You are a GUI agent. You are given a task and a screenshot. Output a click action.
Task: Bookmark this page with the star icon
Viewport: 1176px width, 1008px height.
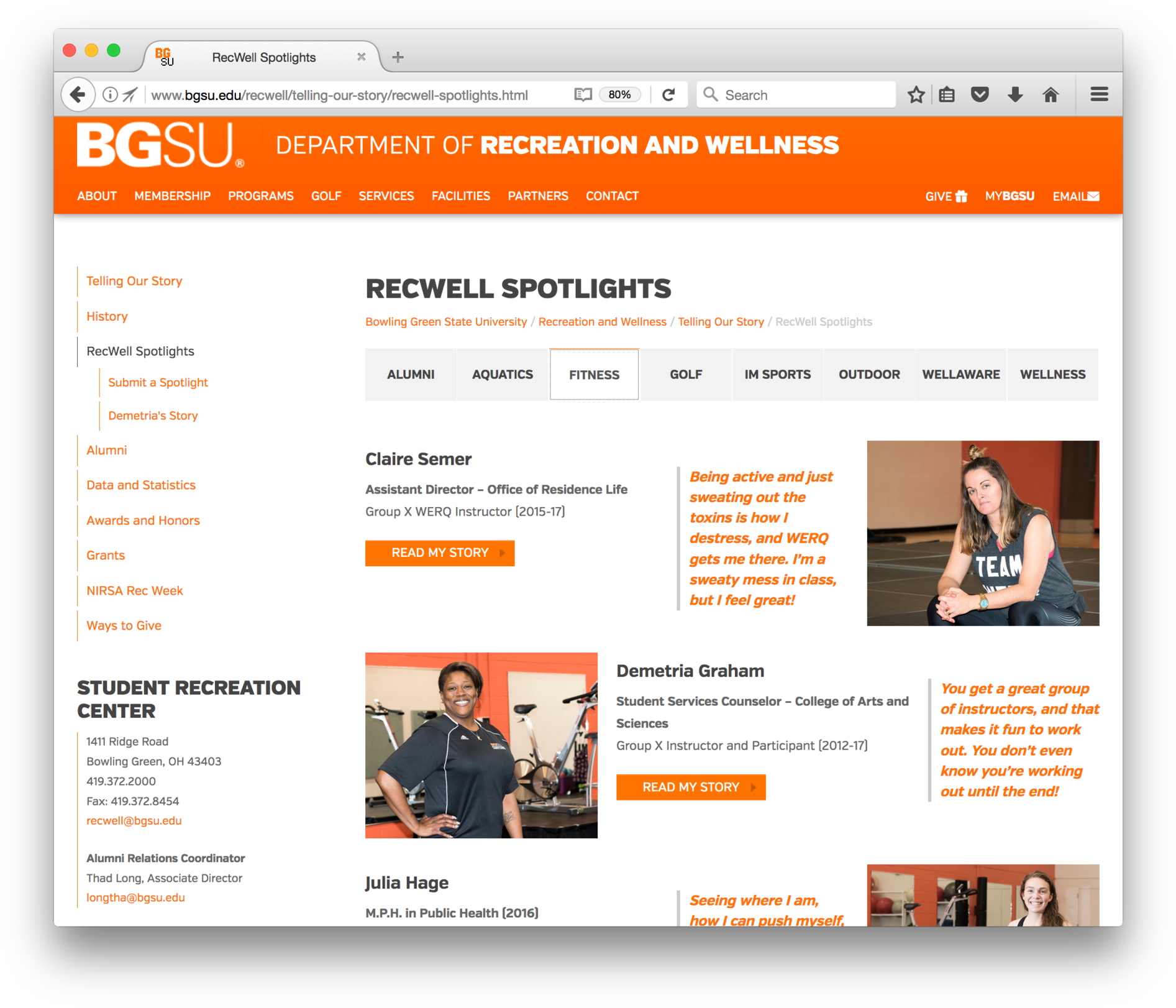click(x=916, y=95)
